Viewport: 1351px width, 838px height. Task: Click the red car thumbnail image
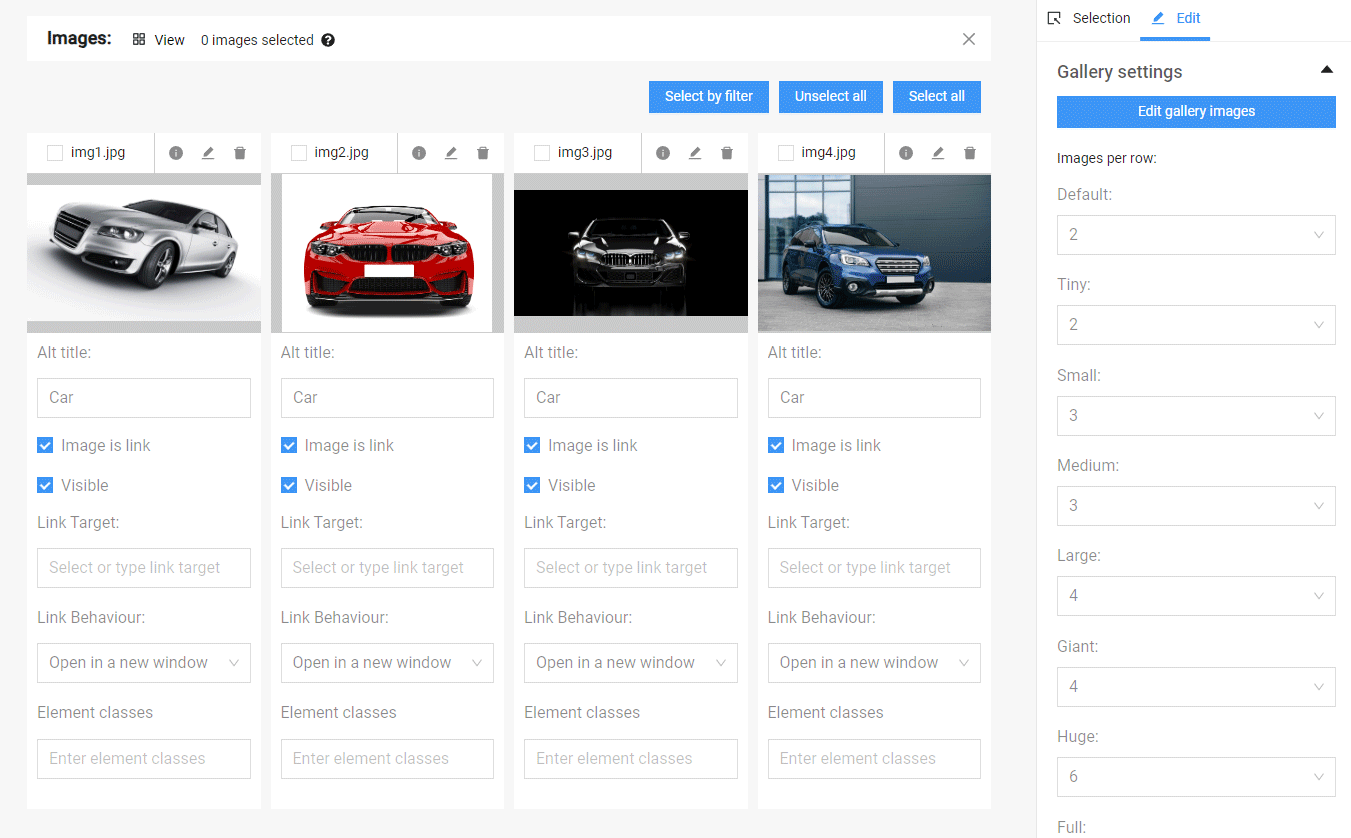[x=387, y=253]
